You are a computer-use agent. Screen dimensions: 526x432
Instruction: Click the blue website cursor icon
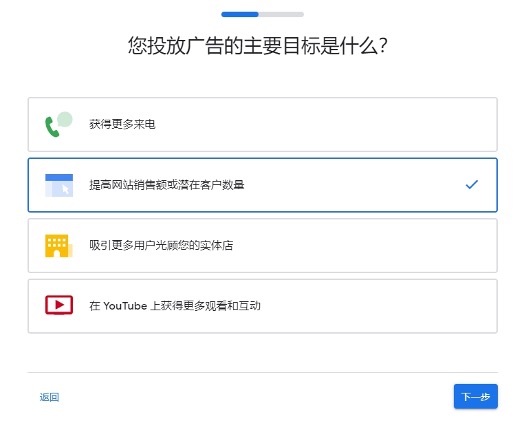pos(59,185)
